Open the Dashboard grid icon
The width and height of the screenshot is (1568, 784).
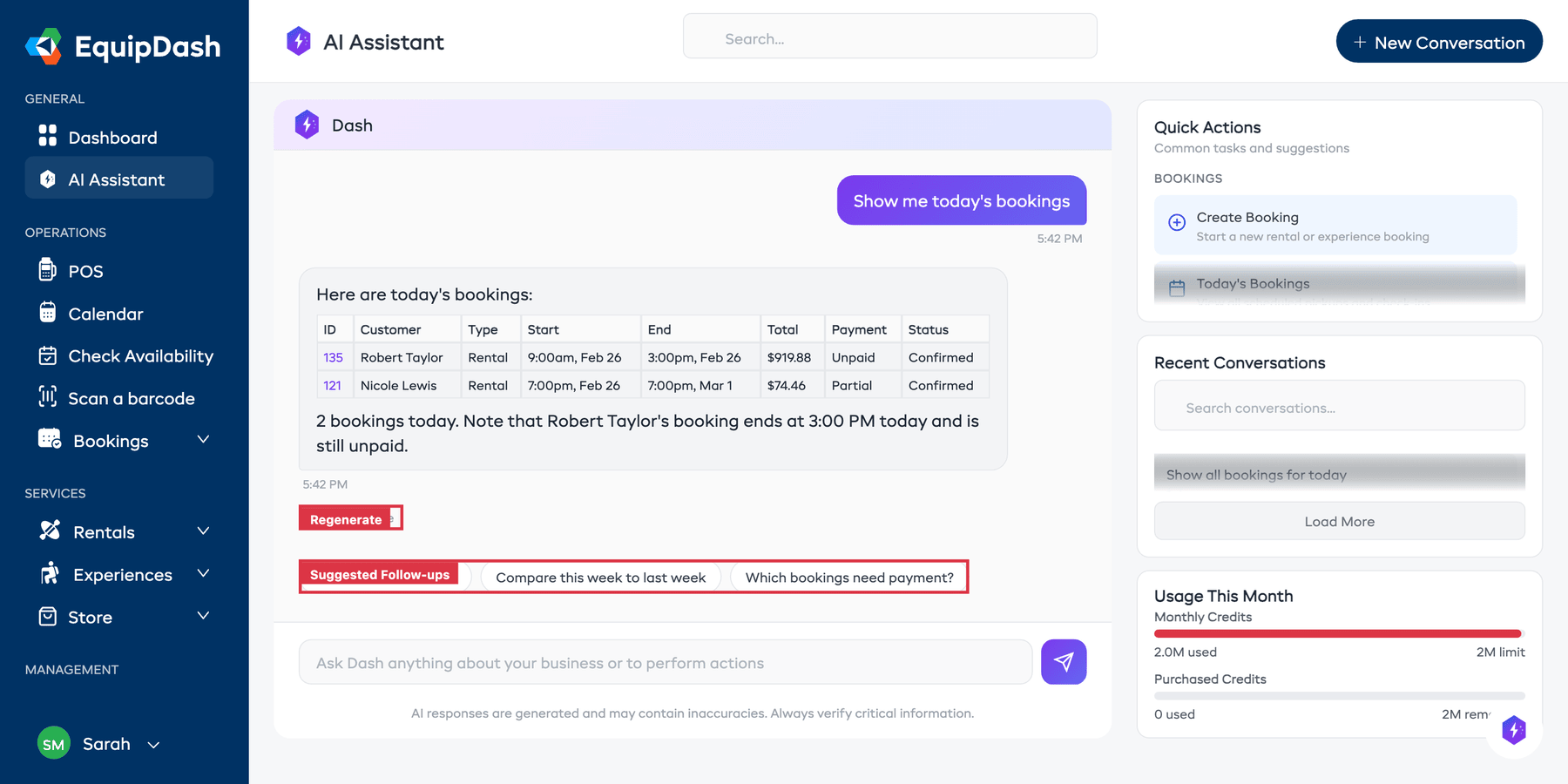[x=48, y=136]
